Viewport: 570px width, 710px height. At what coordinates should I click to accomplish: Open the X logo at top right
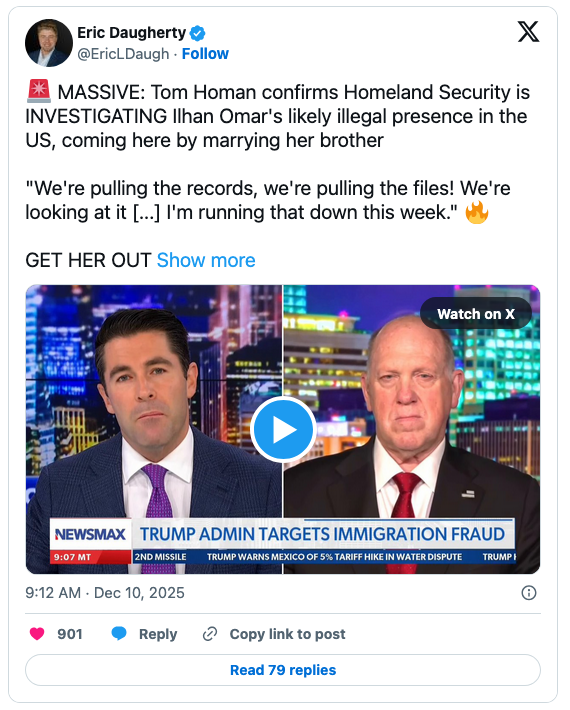[528, 32]
